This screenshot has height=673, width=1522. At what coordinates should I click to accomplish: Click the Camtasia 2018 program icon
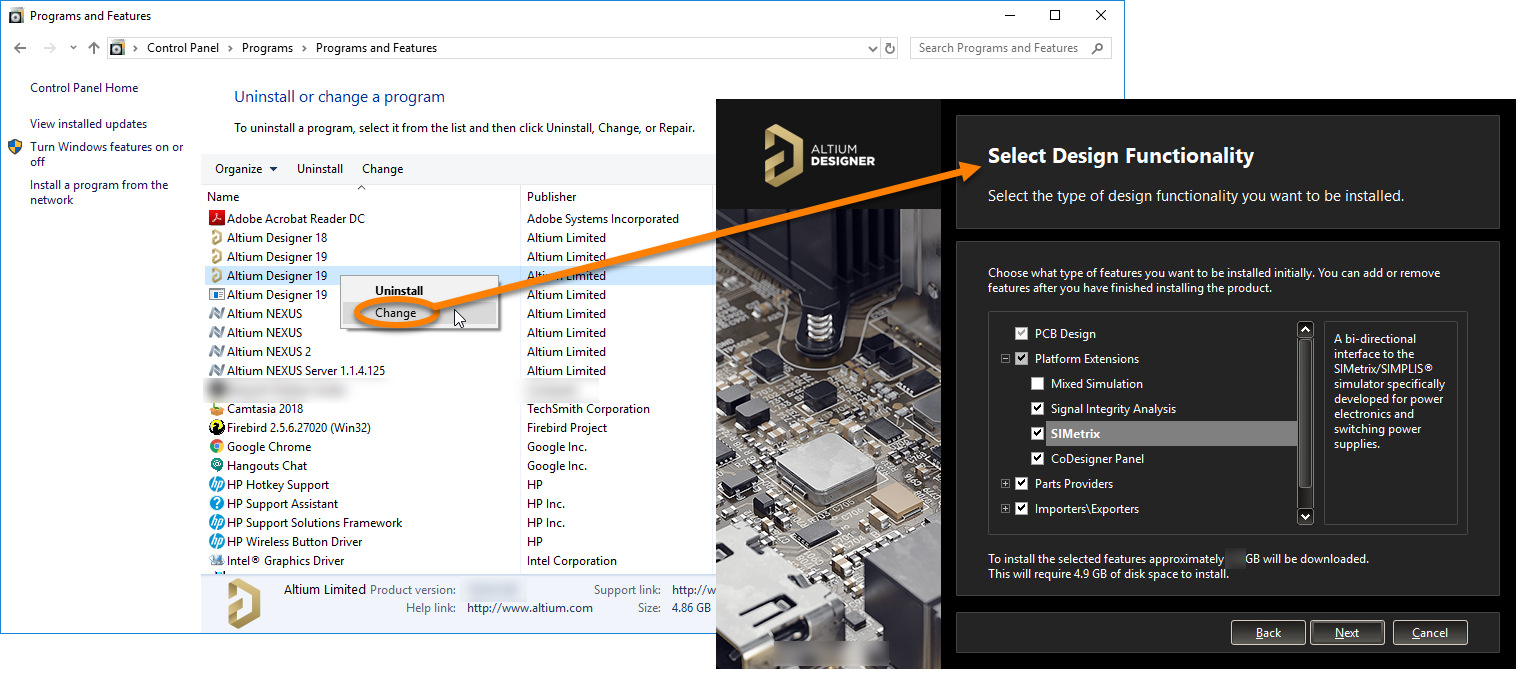[x=216, y=409]
